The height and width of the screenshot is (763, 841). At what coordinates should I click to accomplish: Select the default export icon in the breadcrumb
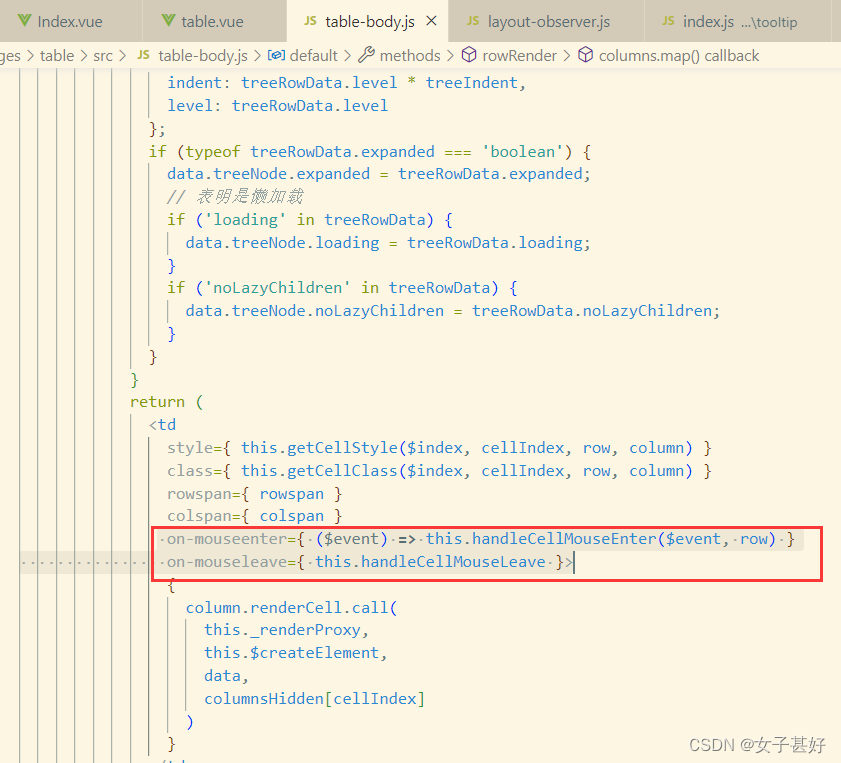pos(274,56)
